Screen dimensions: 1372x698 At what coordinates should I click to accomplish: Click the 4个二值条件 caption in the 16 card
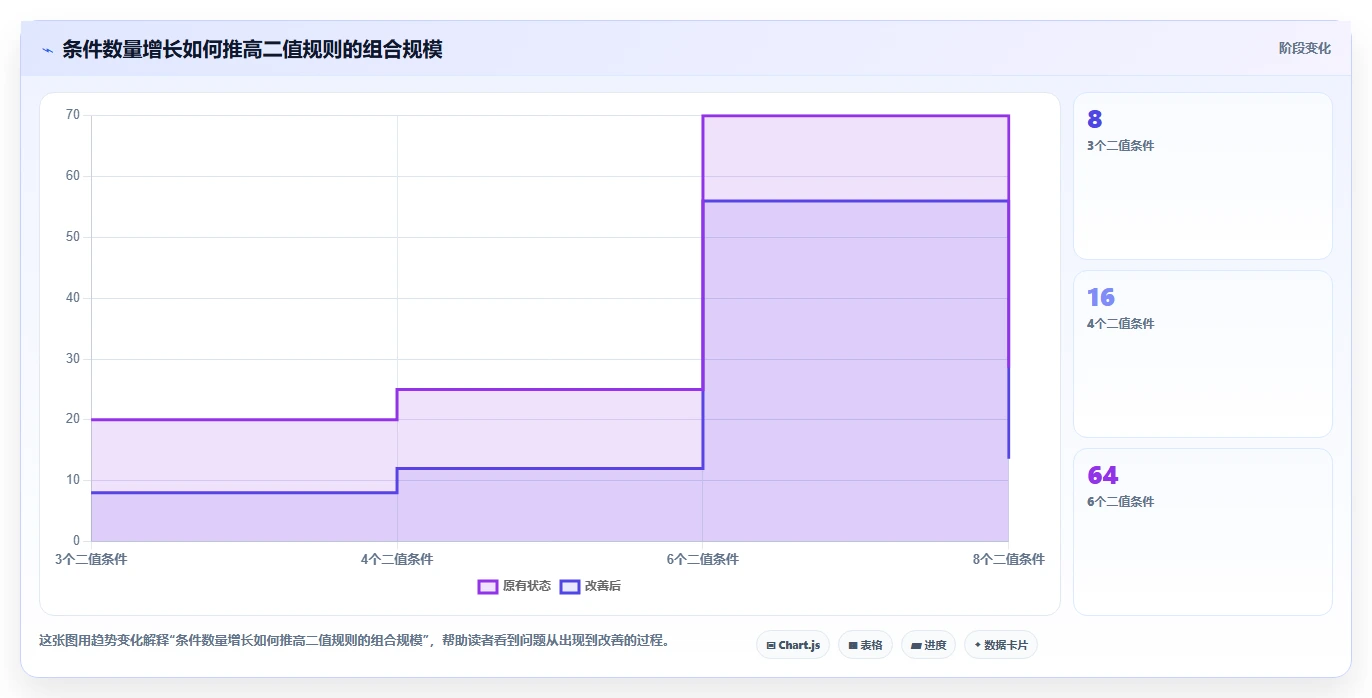pyautogui.click(x=1120, y=324)
